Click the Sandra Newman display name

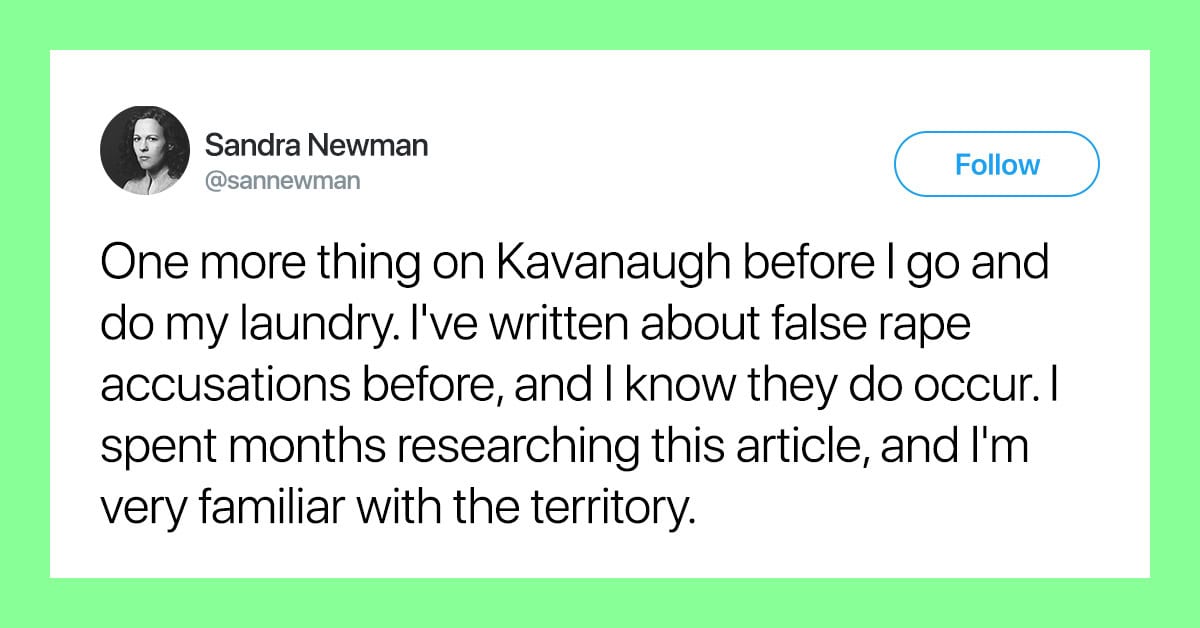click(x=316, y=146)
